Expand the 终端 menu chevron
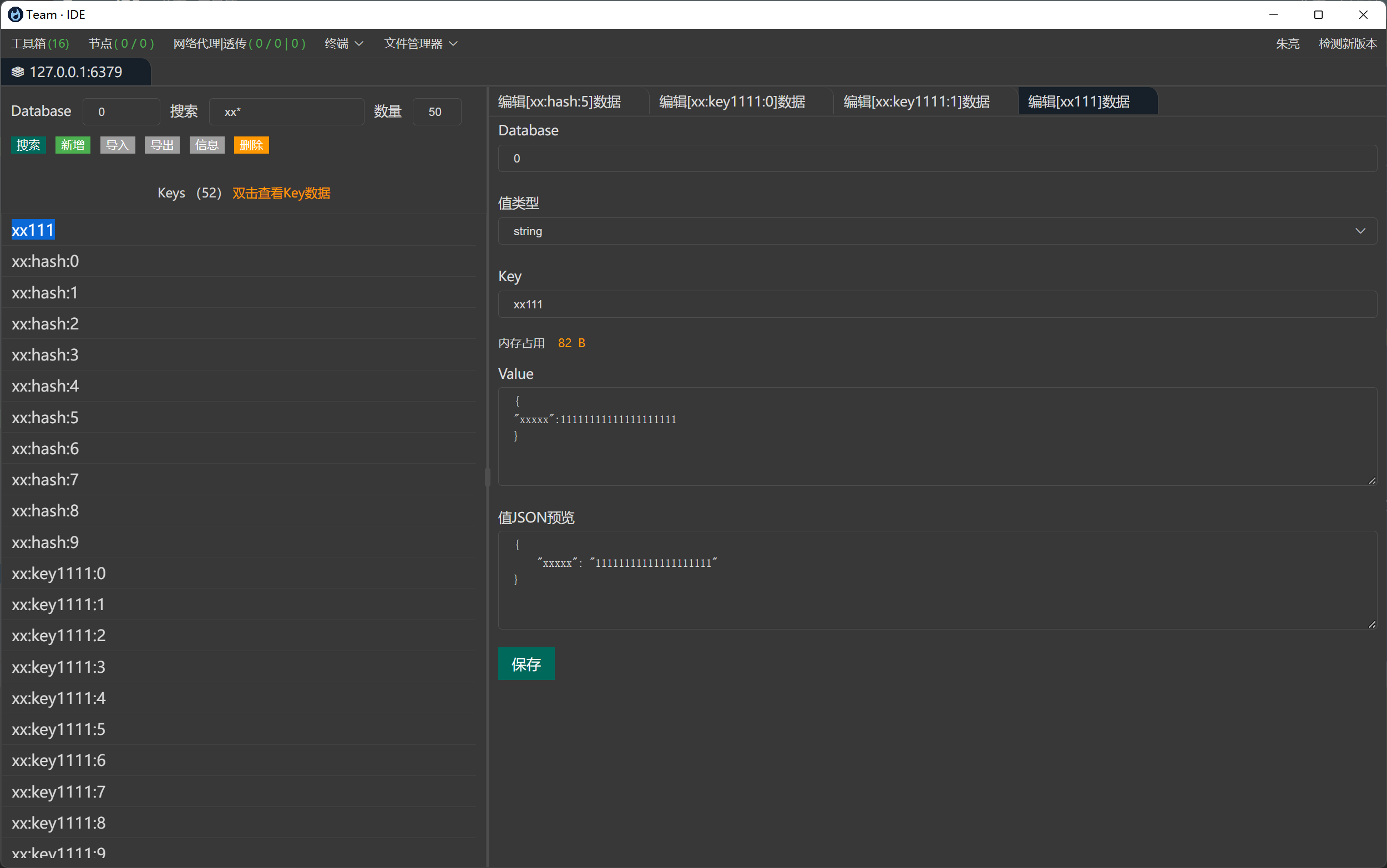Viewport: 1387px width, 868px height. 360,44
